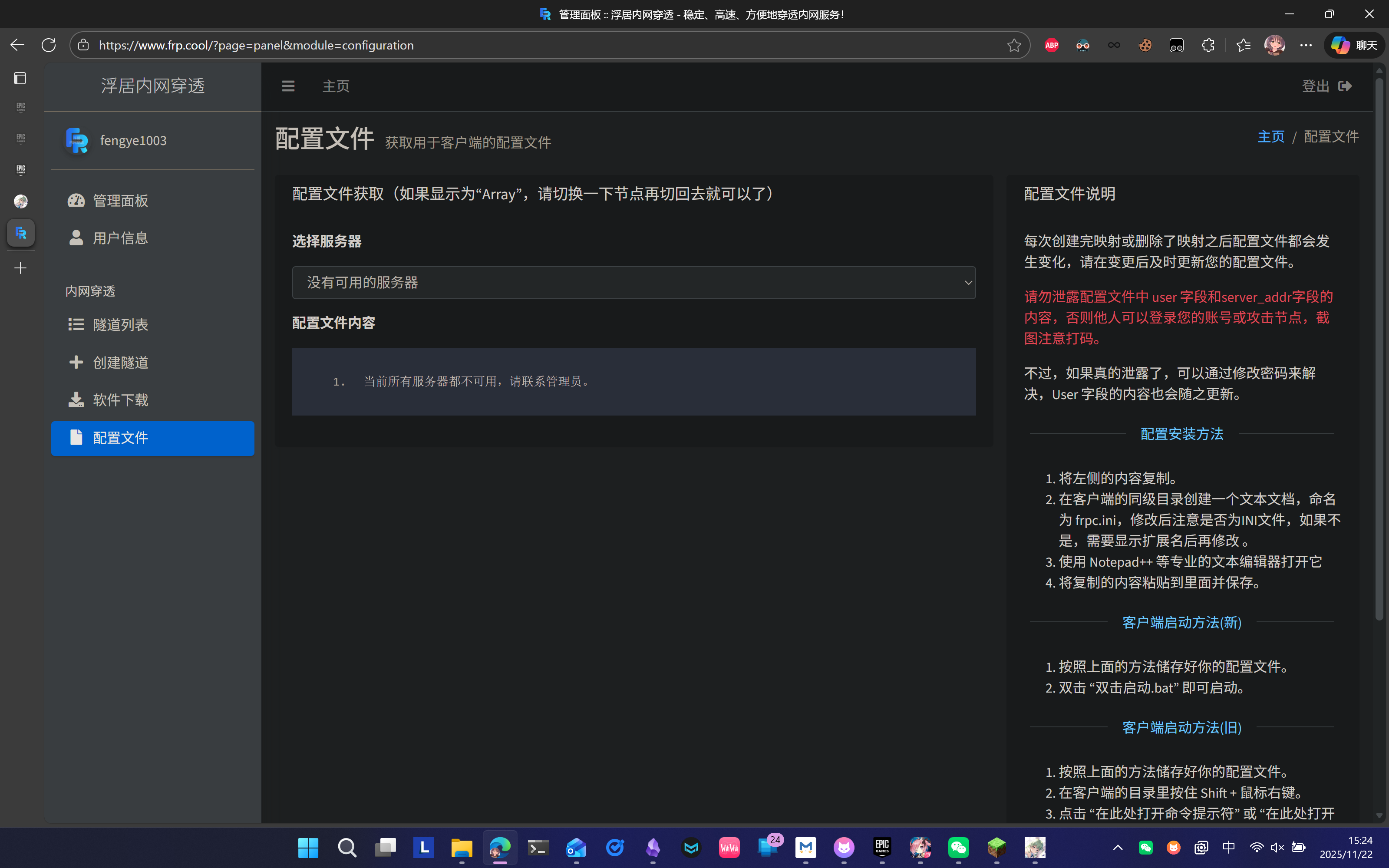
Task: Click the 软件下载 download icon
Action: pos(76,399)
